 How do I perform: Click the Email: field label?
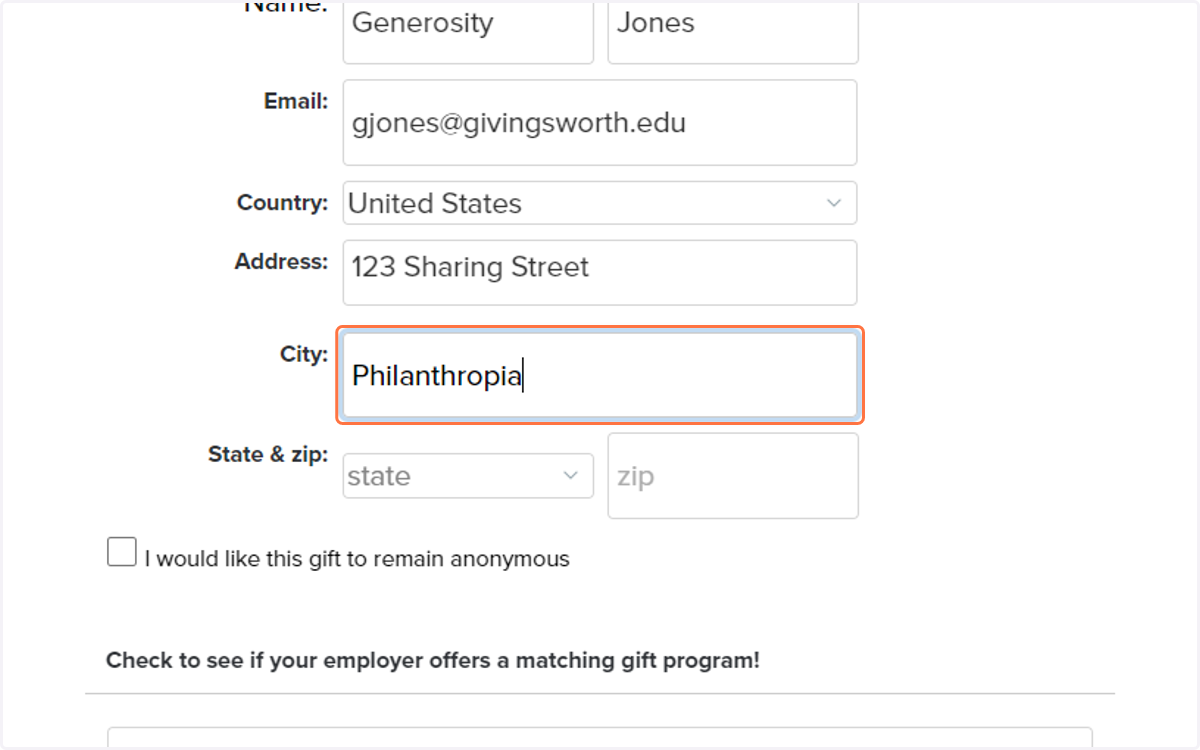pyautogui.click(x=296, y=101)
